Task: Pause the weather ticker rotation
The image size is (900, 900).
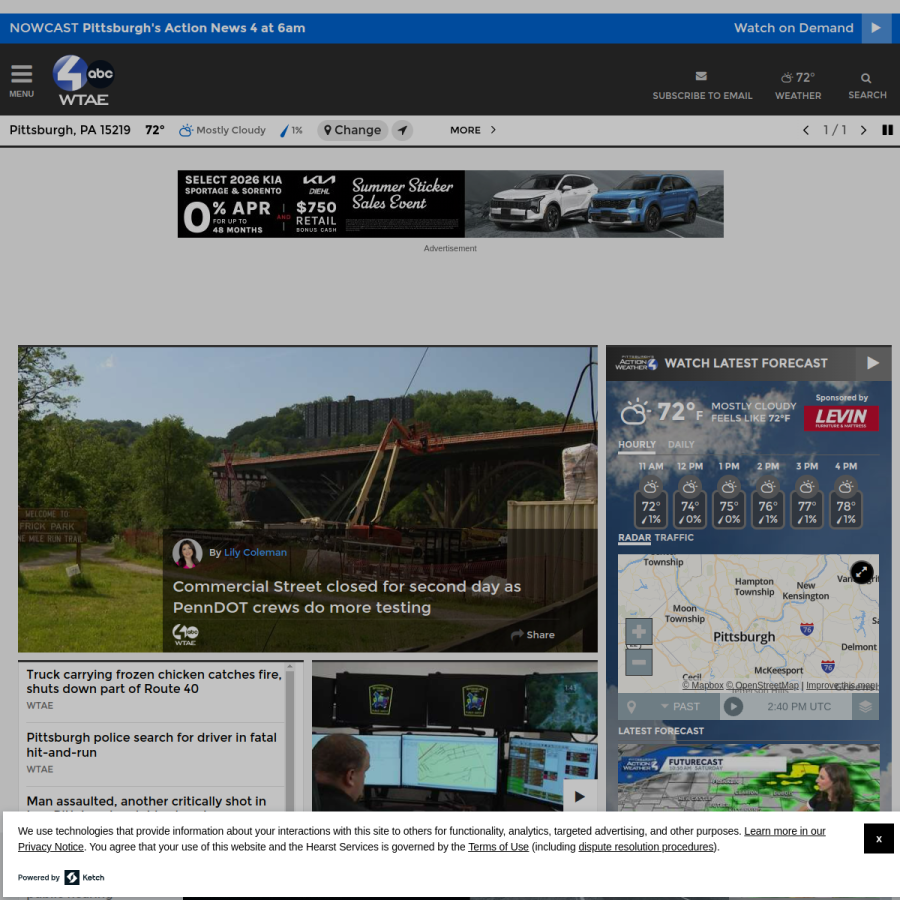Action: tap(887, 130)
